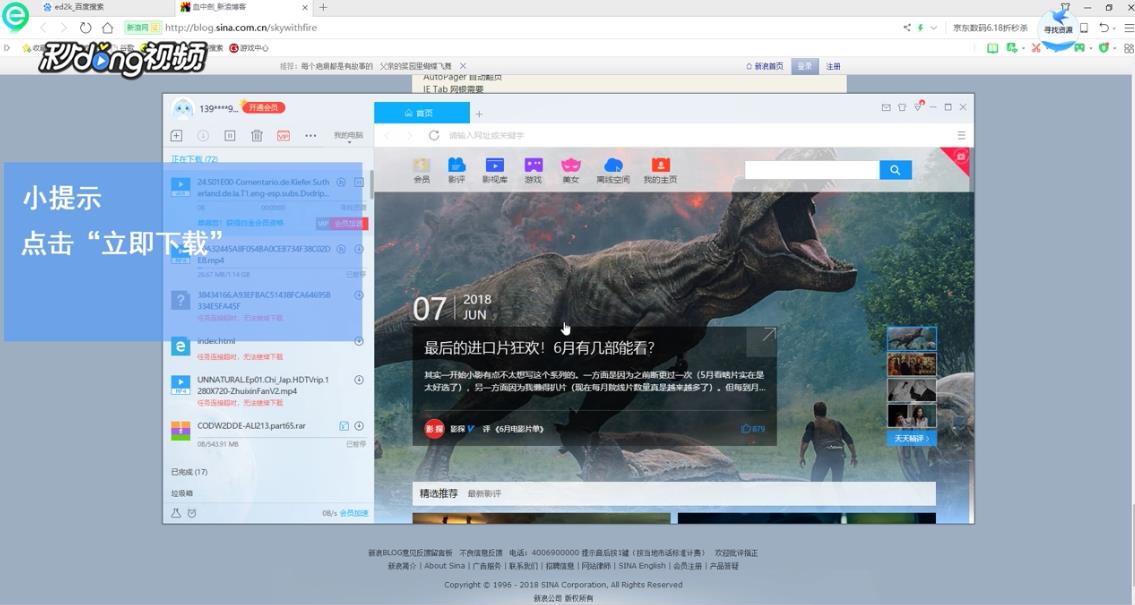The image size is (1135, 605).
Task: Select the index.html download row
Action: point(268,348)
